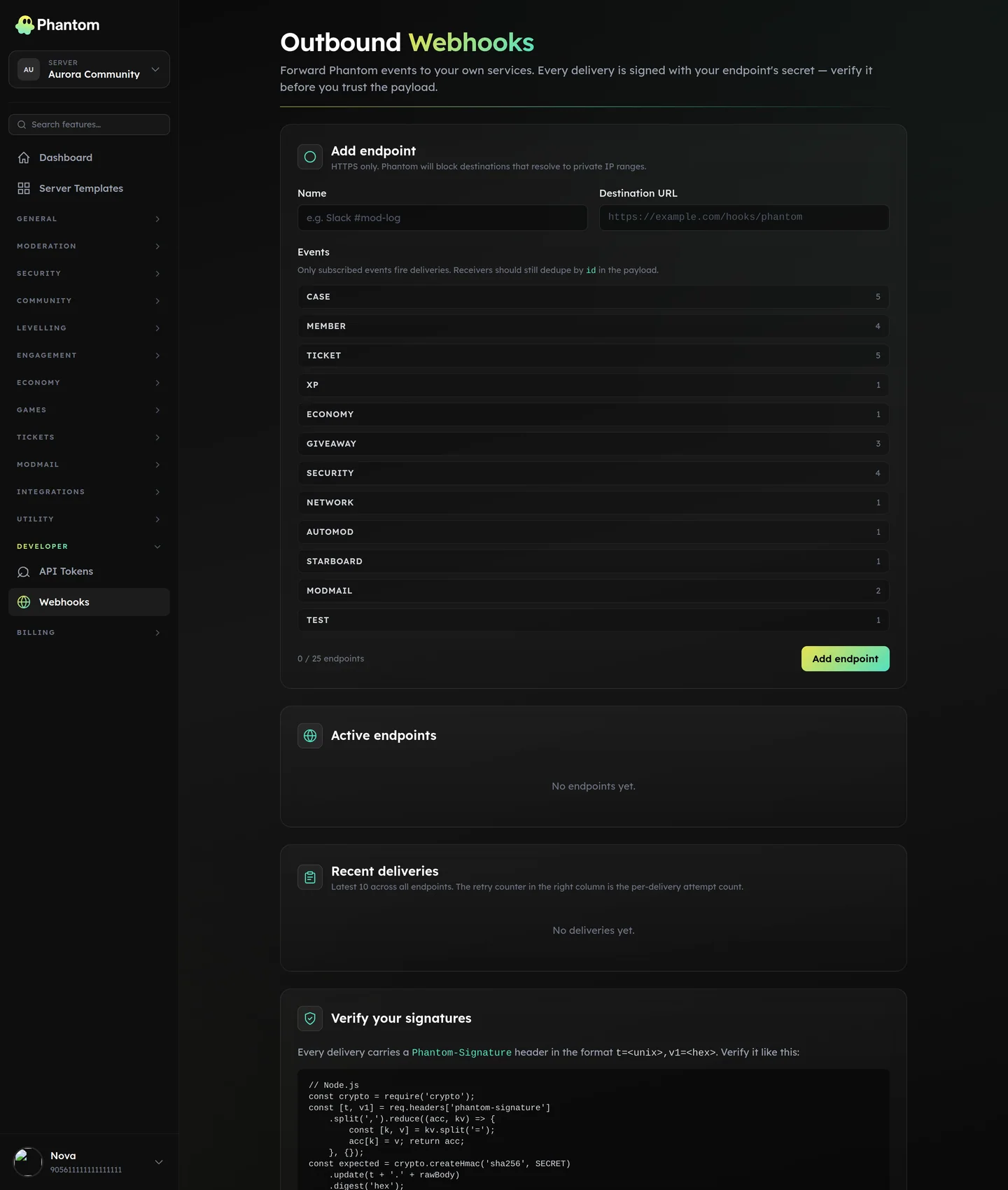Expand the MEMBER events group

point(593,326)
